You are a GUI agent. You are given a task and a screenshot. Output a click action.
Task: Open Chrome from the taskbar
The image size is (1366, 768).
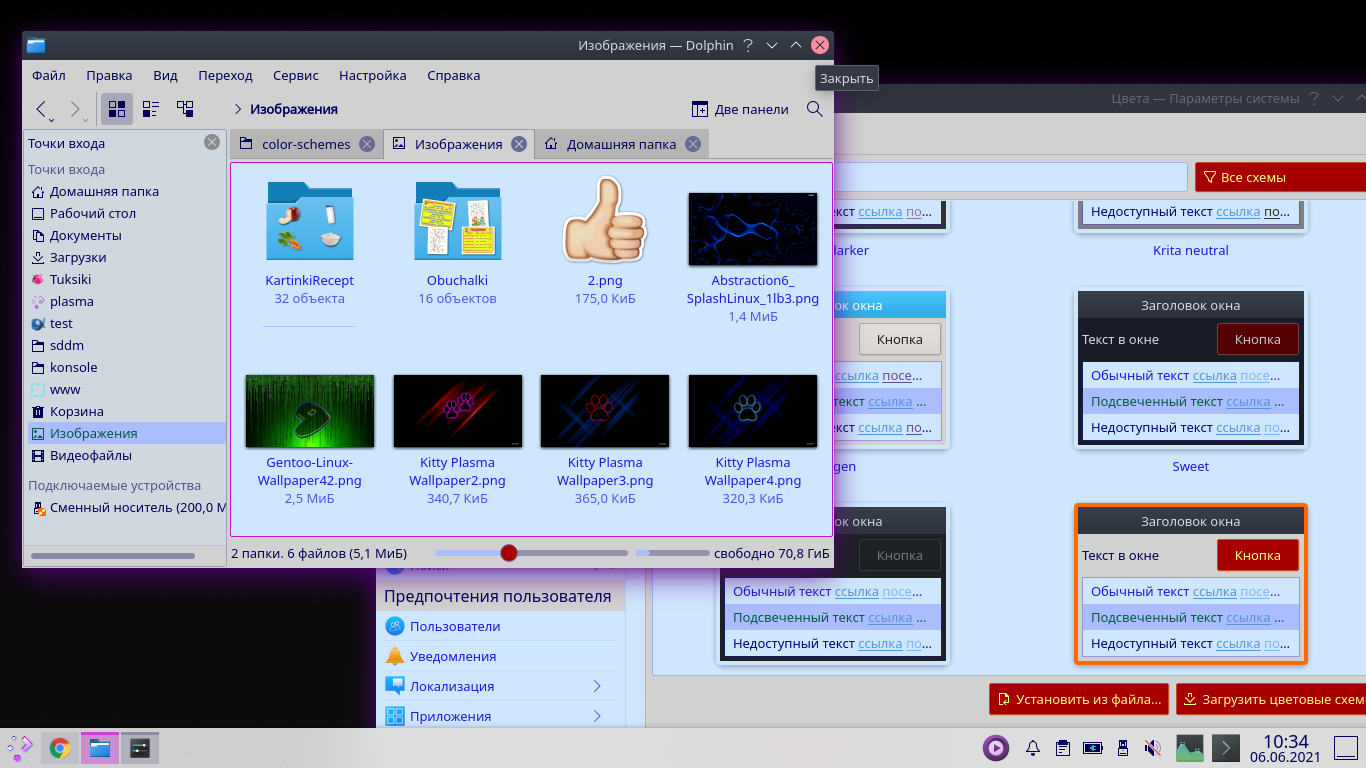(x=60, y=747)
